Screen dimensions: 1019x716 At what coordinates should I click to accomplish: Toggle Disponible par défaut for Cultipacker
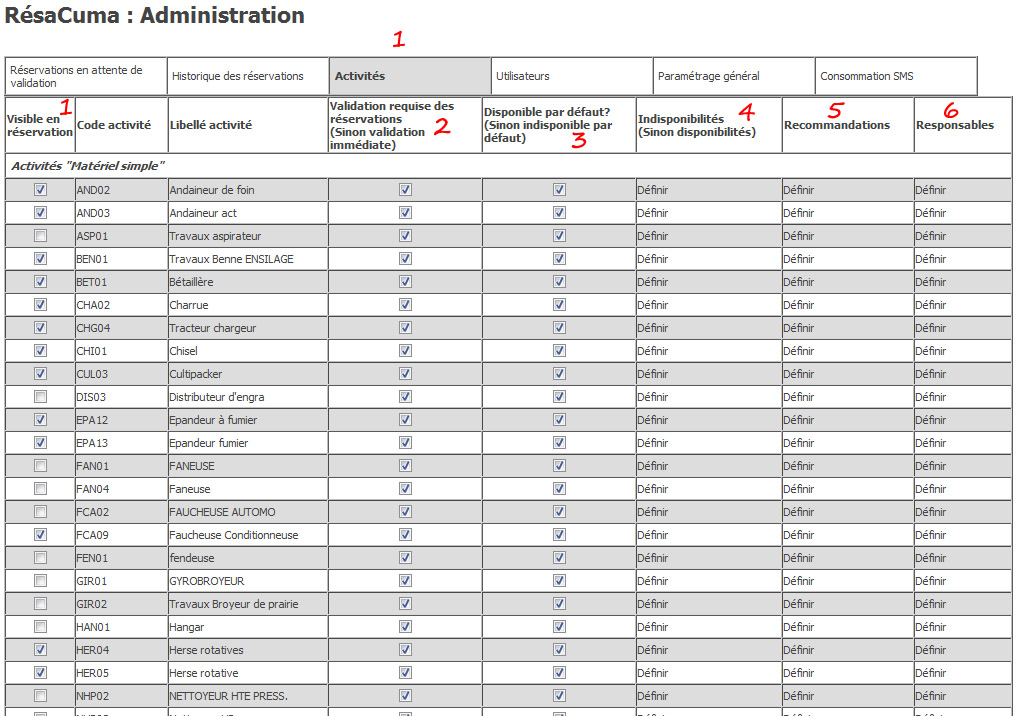(x=559, y=374)
